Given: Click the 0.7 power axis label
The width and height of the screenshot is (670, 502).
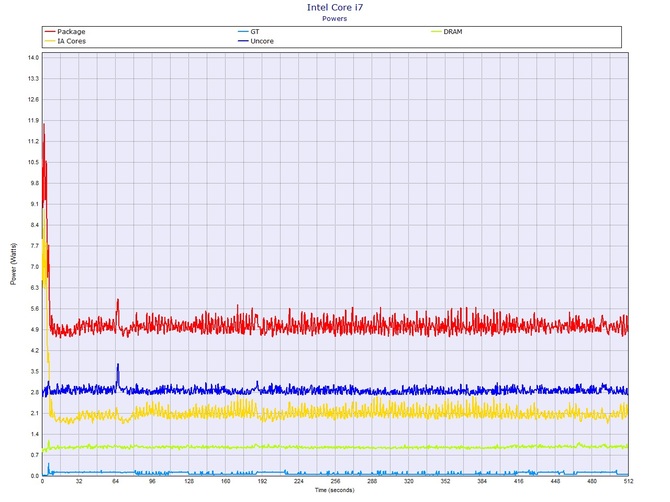Looking at the screenshot, I should pyautogui.click(x=34, y=455).
